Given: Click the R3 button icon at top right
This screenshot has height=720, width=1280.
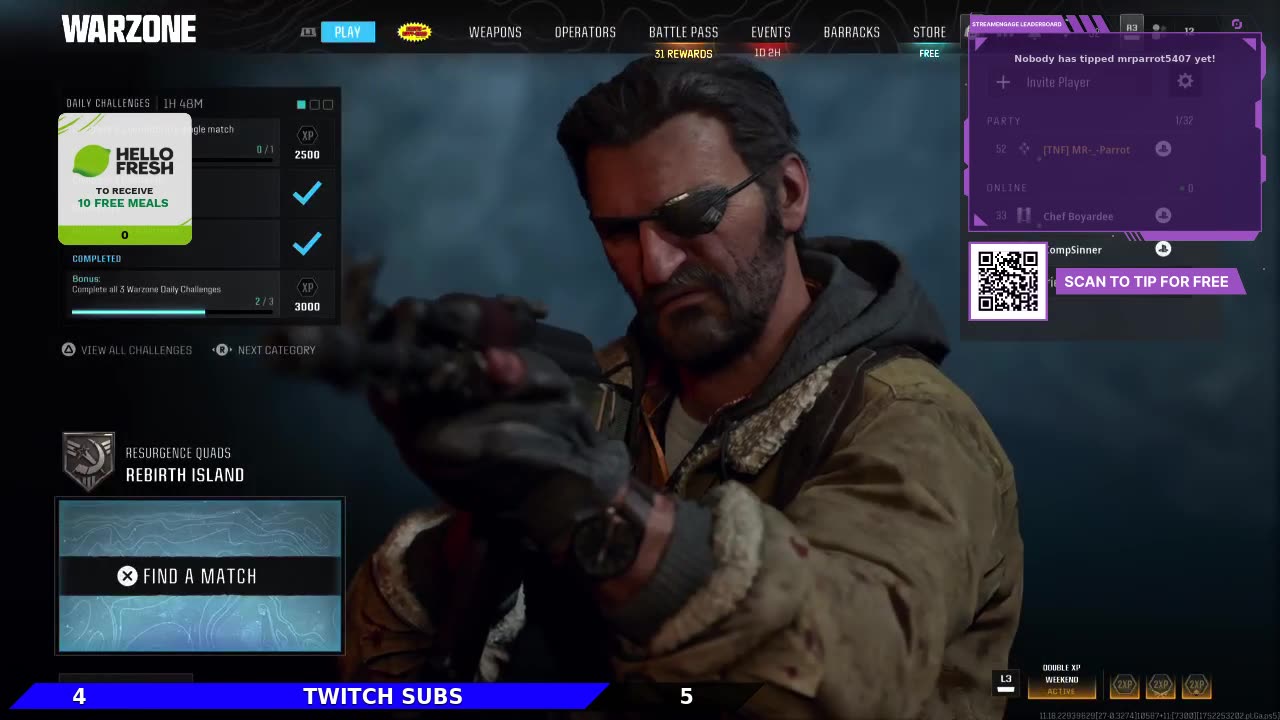Looking at the screenshot, I should 1132,28.
